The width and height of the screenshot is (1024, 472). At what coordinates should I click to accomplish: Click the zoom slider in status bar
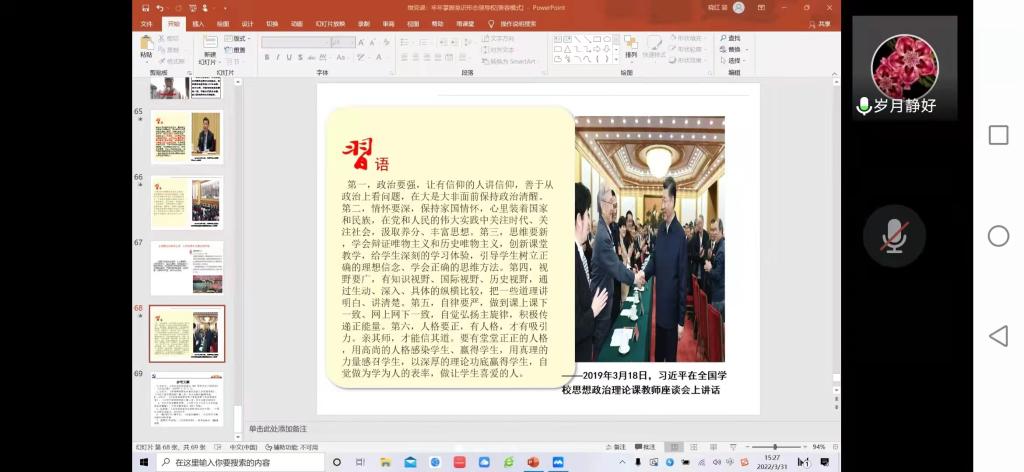click(x=775, y=447)
